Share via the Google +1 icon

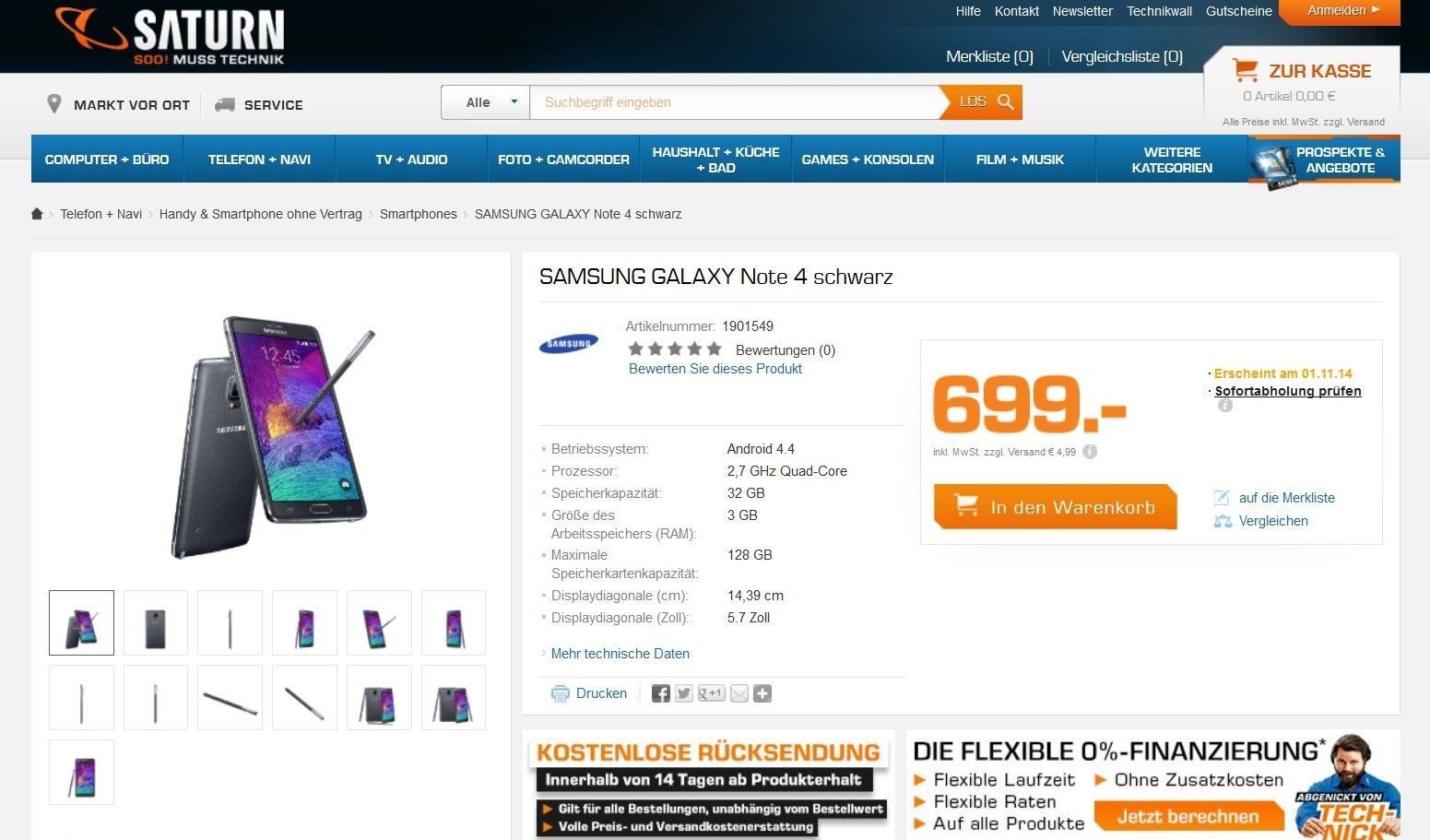[711, 693]
